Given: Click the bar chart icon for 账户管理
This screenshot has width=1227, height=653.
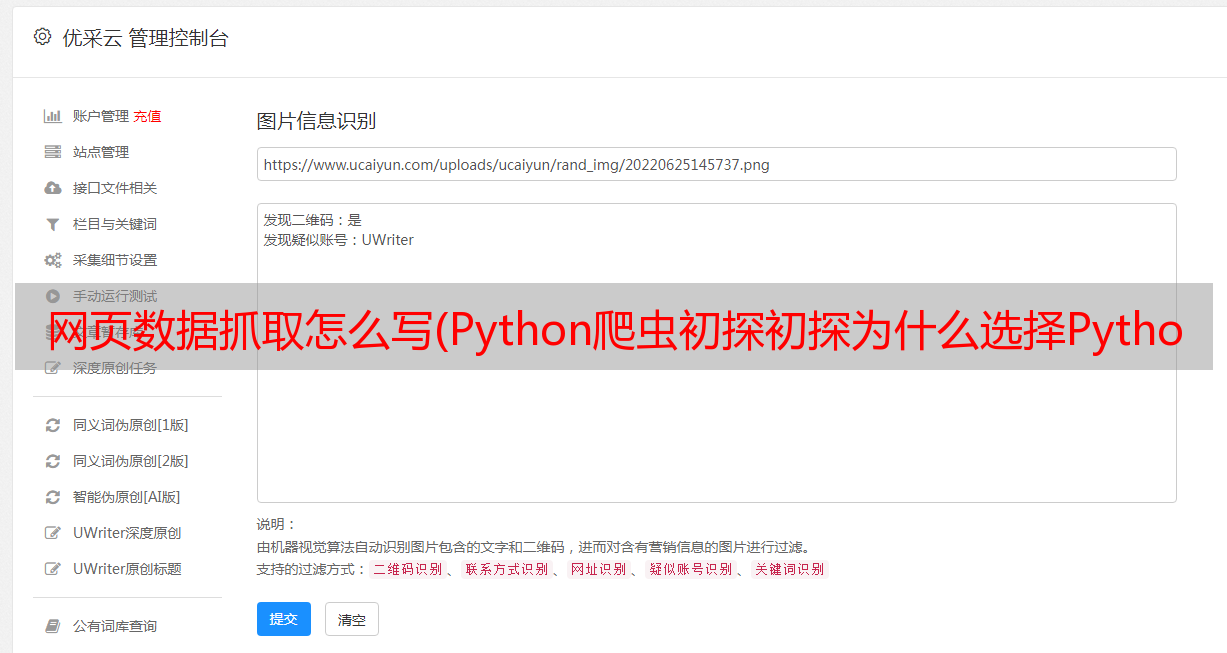Looking at the screenshot, I should pos(53,116).
